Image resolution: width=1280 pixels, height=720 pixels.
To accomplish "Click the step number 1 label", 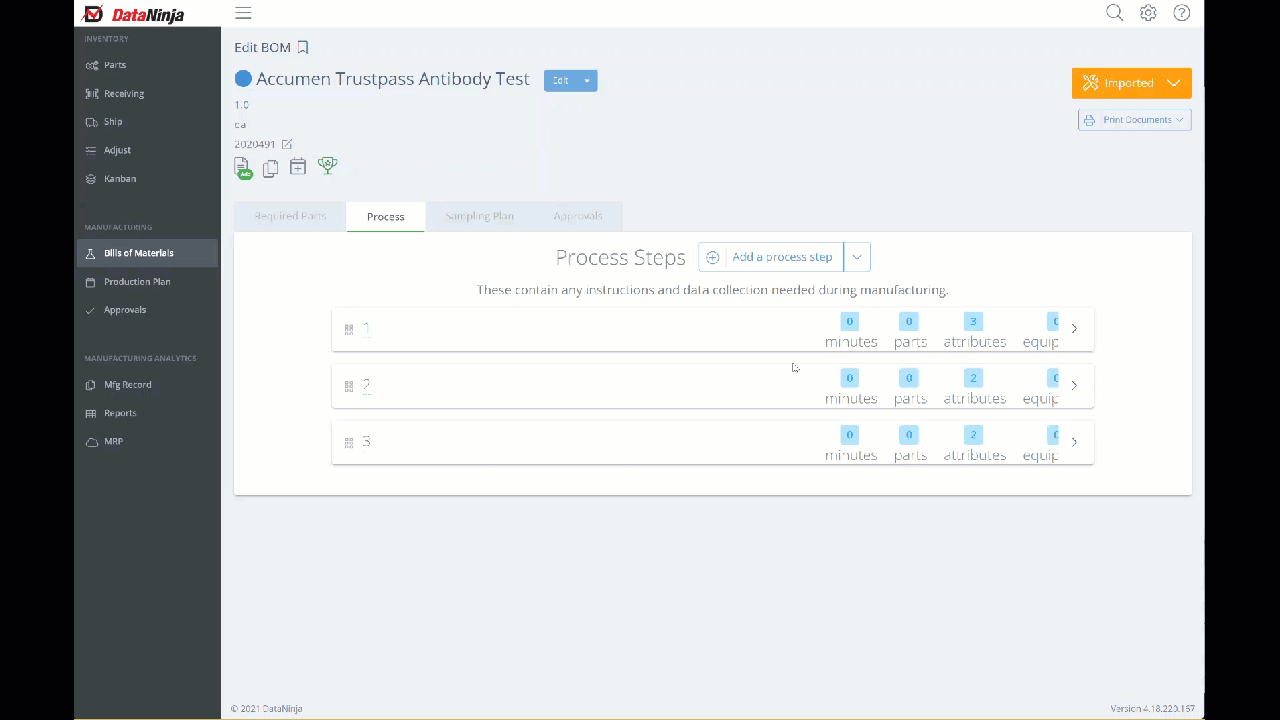I will click(x=366, y=329).
